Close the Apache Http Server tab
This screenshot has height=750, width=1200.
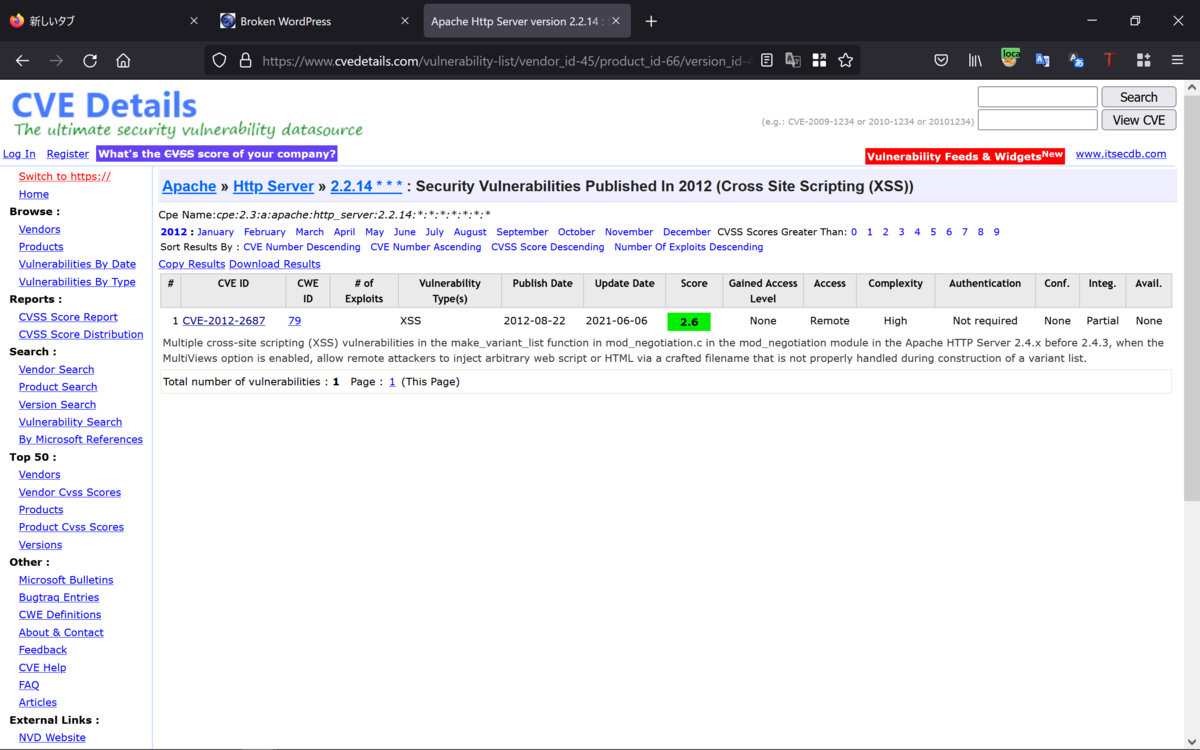[615, 21]
